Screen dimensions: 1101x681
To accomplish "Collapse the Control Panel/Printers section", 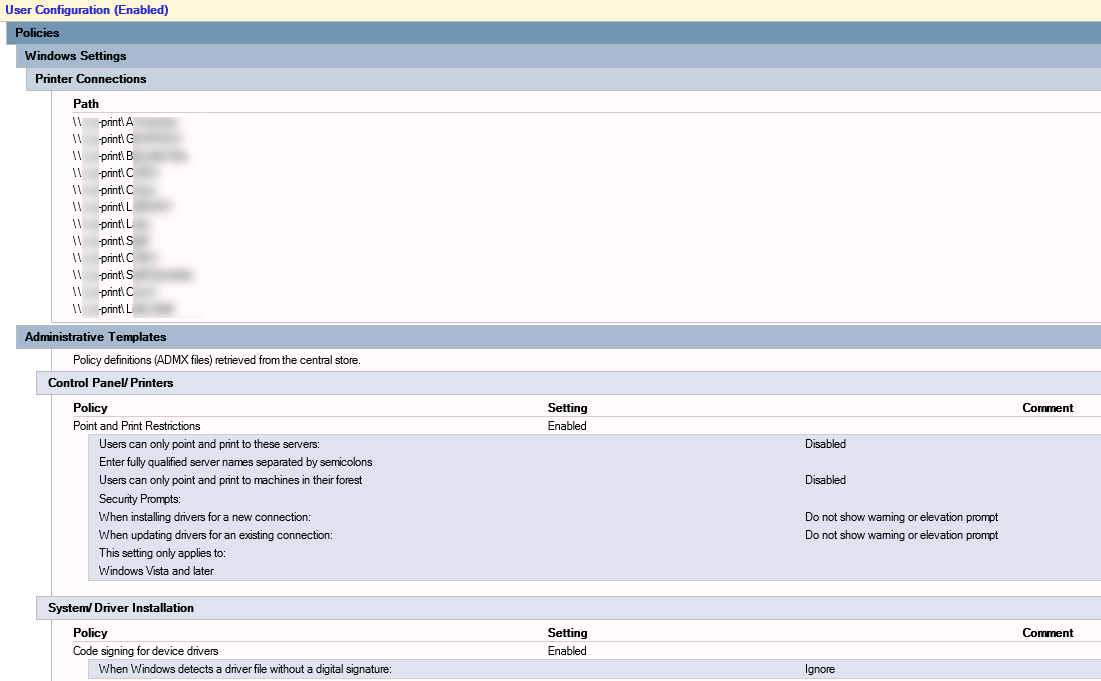I will (x=110, y=383).
